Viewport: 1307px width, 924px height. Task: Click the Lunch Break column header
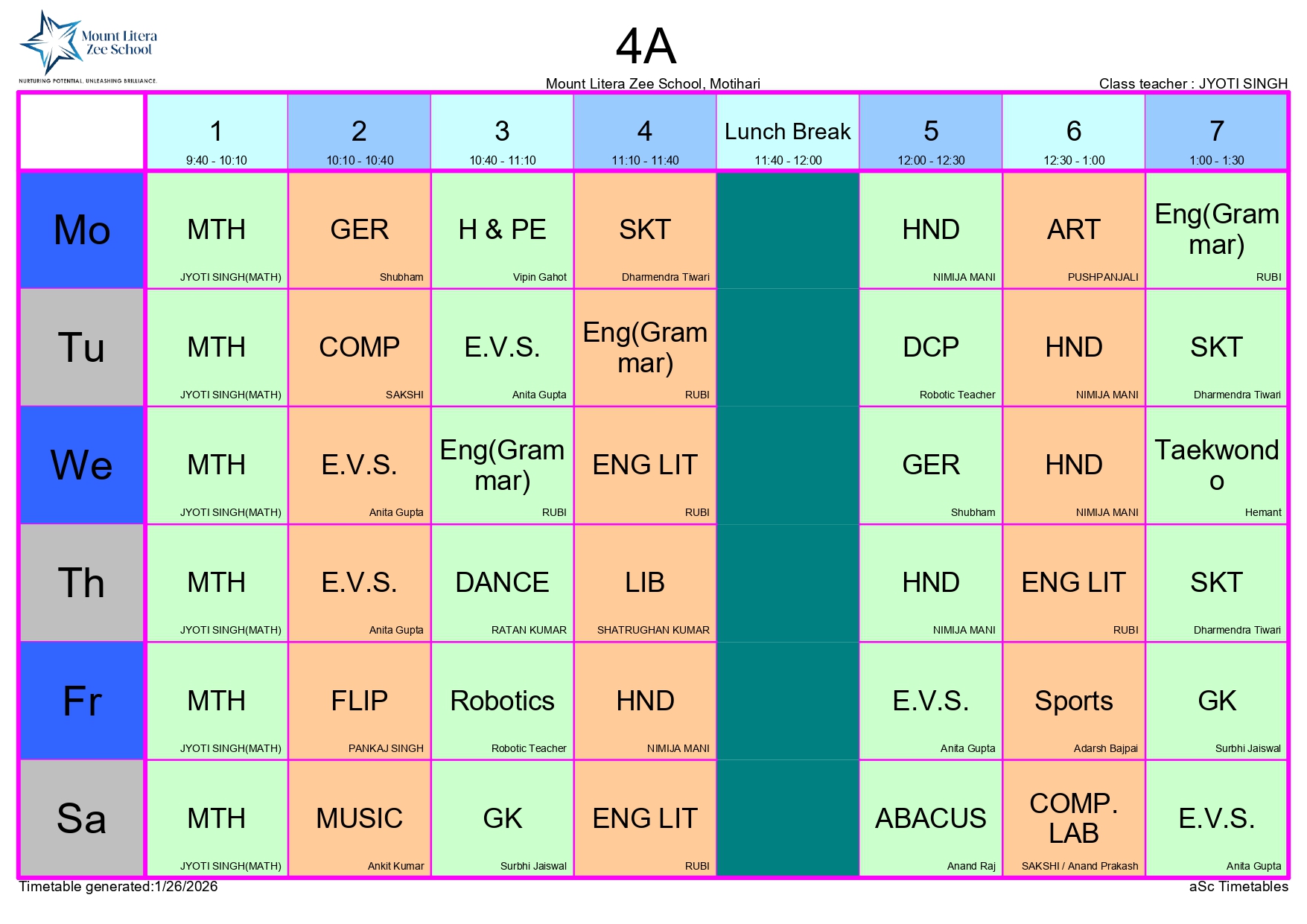(787, 133)
